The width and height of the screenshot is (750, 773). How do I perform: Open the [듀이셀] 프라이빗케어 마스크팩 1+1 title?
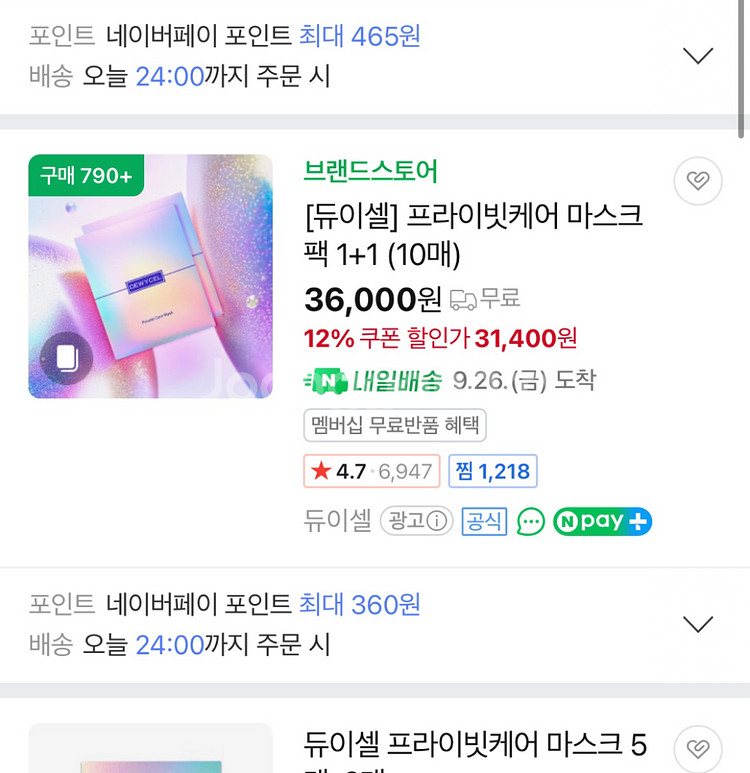(472, 235)
